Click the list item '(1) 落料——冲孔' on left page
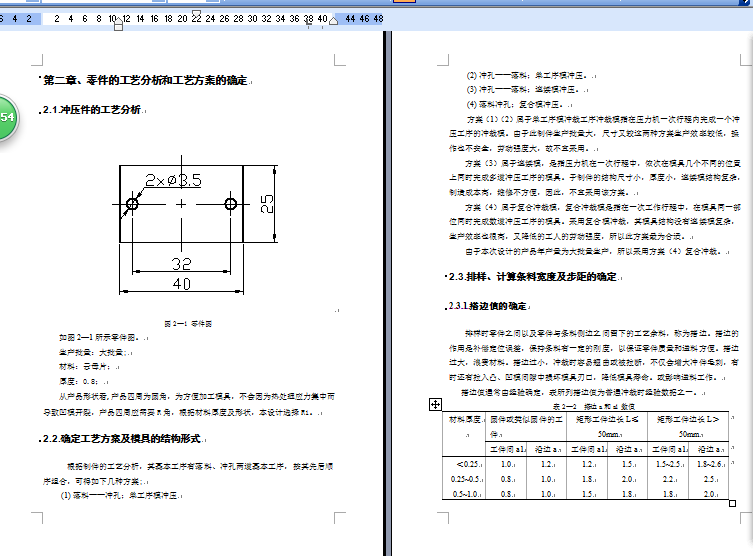 click(119, 495)
